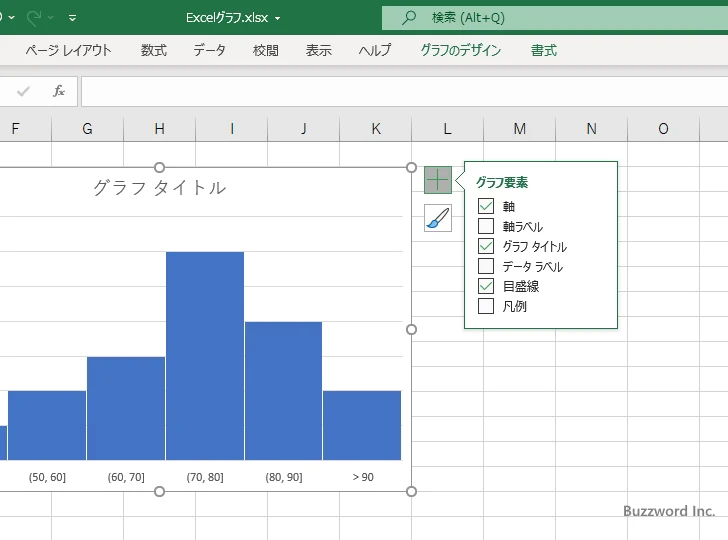Select column K header
Image resolution: width=728 pixels, height=540 pixels.
pos(375,129)
